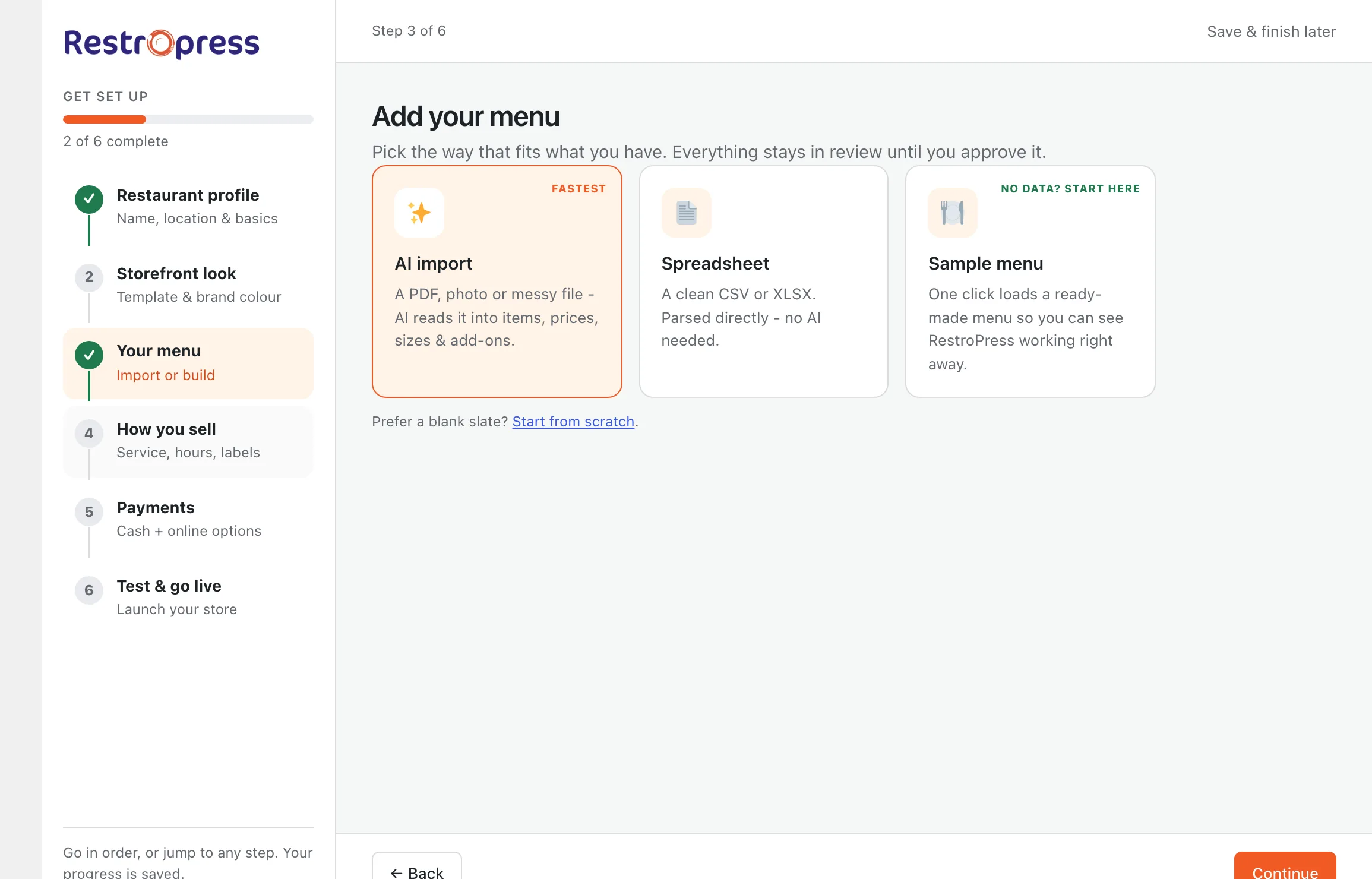Click the Cash + online options subtitle
Image resolution: width=1372 pixels, height=879 pixels.
point(189,531)
